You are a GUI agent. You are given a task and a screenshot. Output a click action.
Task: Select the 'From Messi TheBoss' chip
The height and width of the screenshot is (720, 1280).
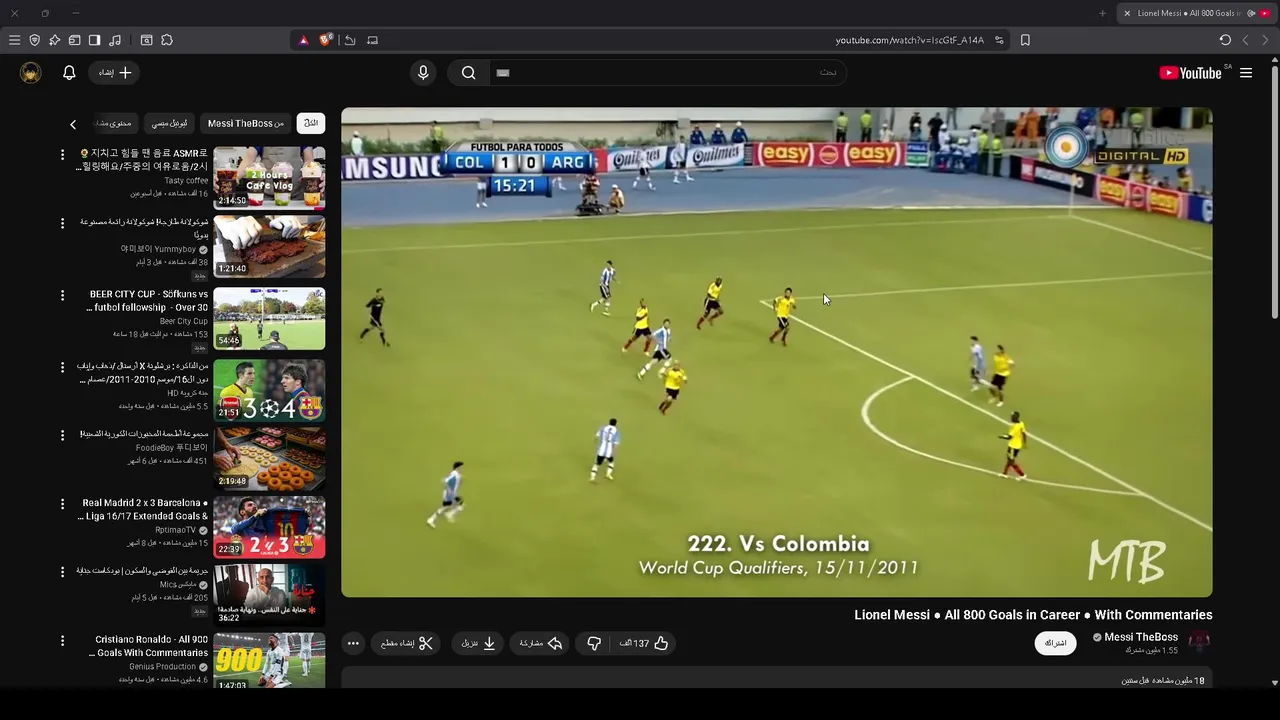click(x=246, y=123)
